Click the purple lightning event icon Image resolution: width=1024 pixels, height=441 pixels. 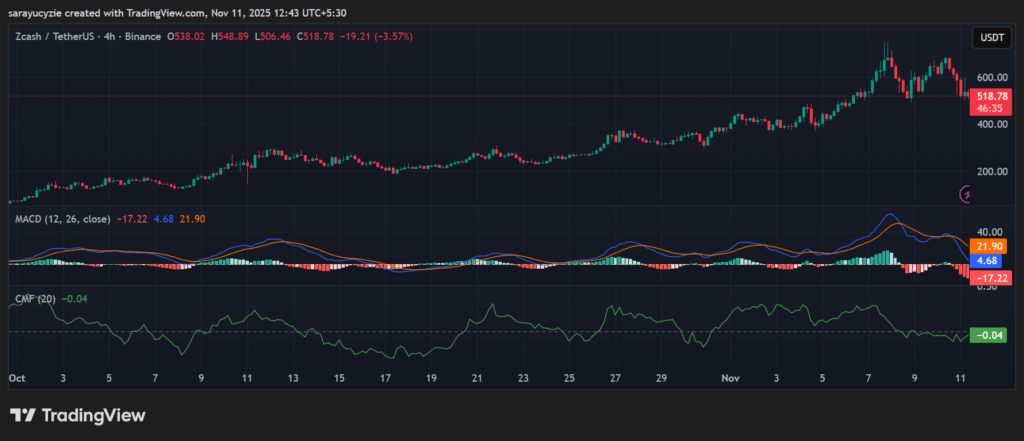click(966, 195)
